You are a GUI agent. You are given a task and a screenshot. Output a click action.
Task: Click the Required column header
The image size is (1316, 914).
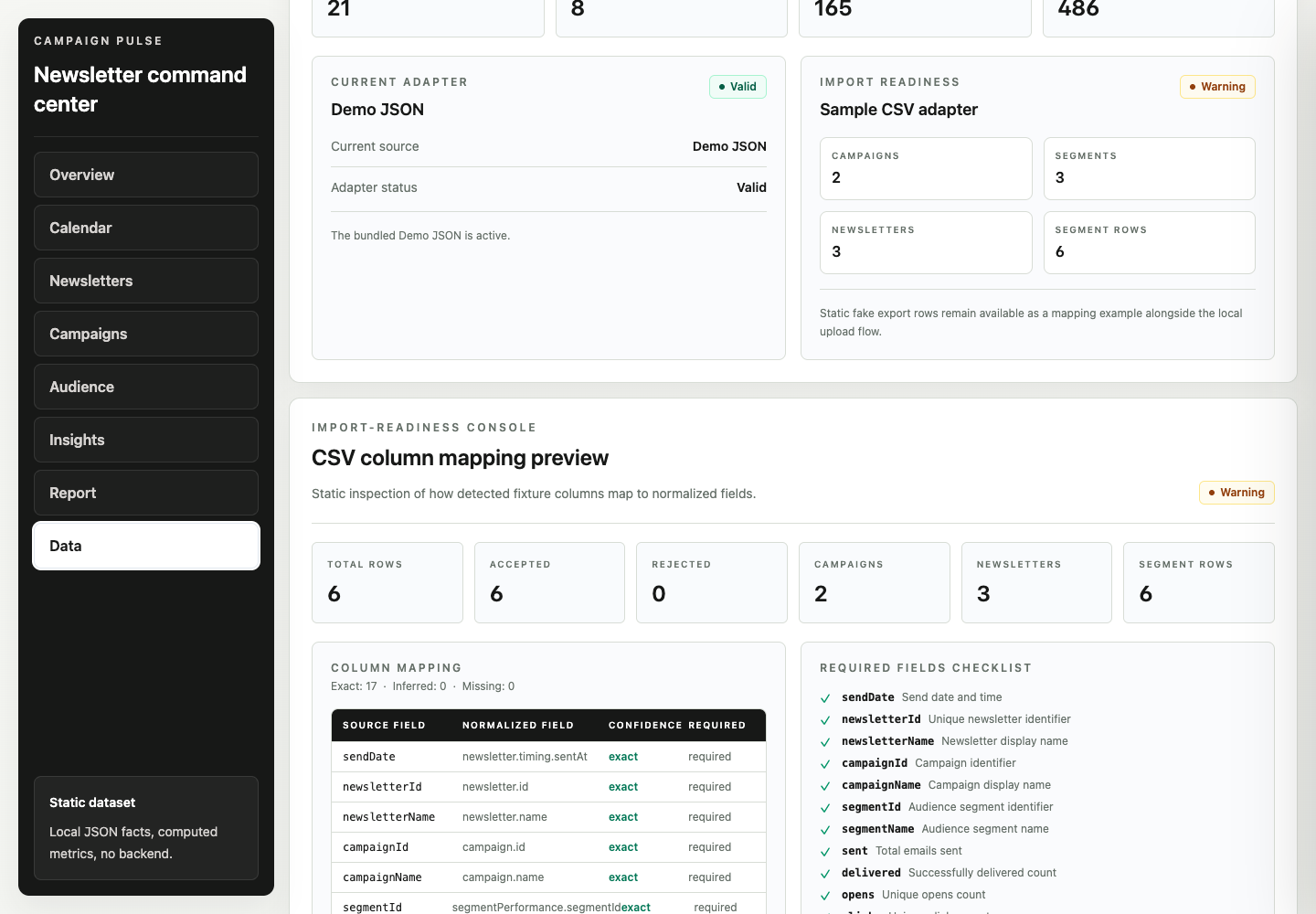(717, 726)
